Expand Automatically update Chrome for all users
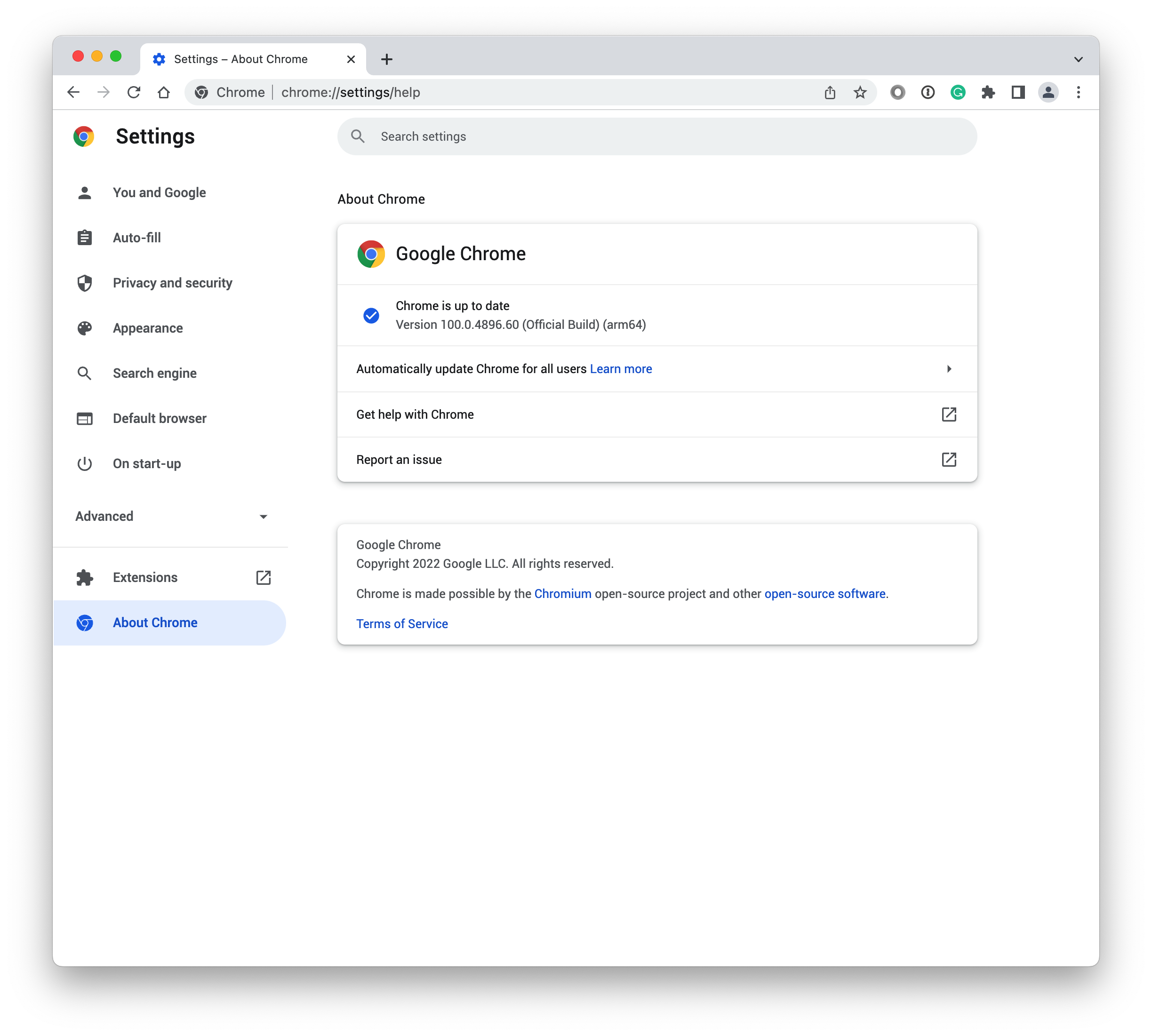The width and height of the screenshot is (1152, 1036). (x=948, y=368)
